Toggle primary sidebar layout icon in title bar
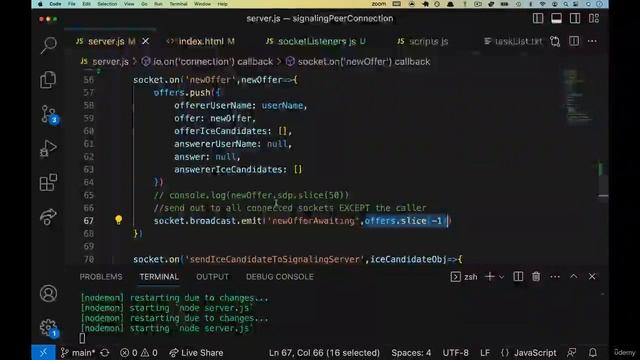The image size is (640, 360). 538,18
